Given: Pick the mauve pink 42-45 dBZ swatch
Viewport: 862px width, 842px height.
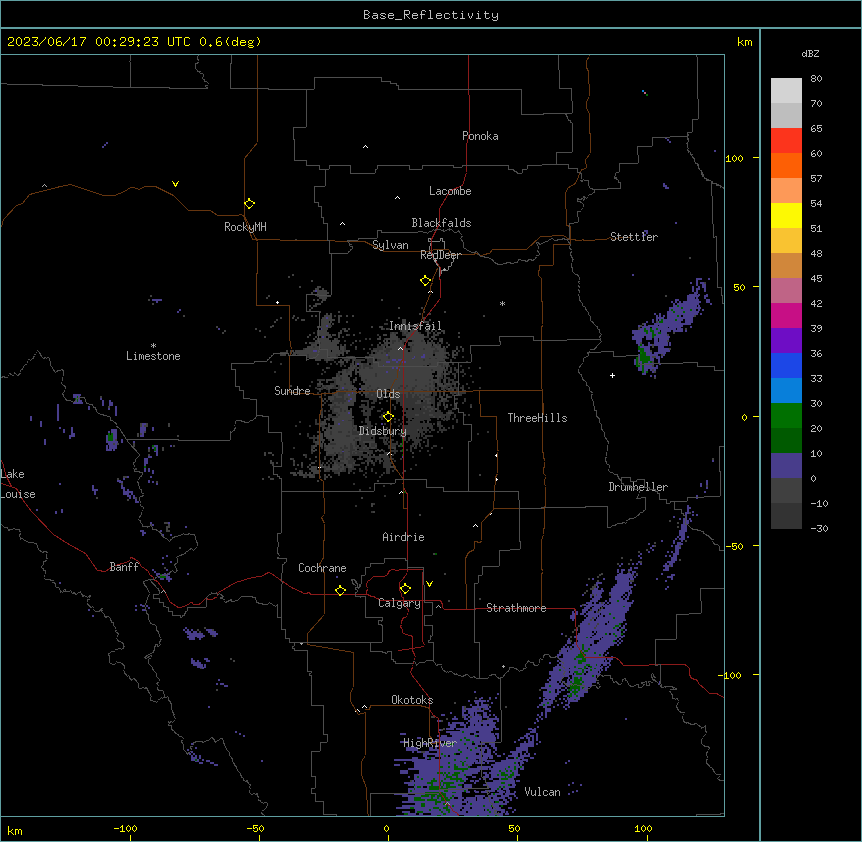Looking at the screenshot, I should coord(786,291).
